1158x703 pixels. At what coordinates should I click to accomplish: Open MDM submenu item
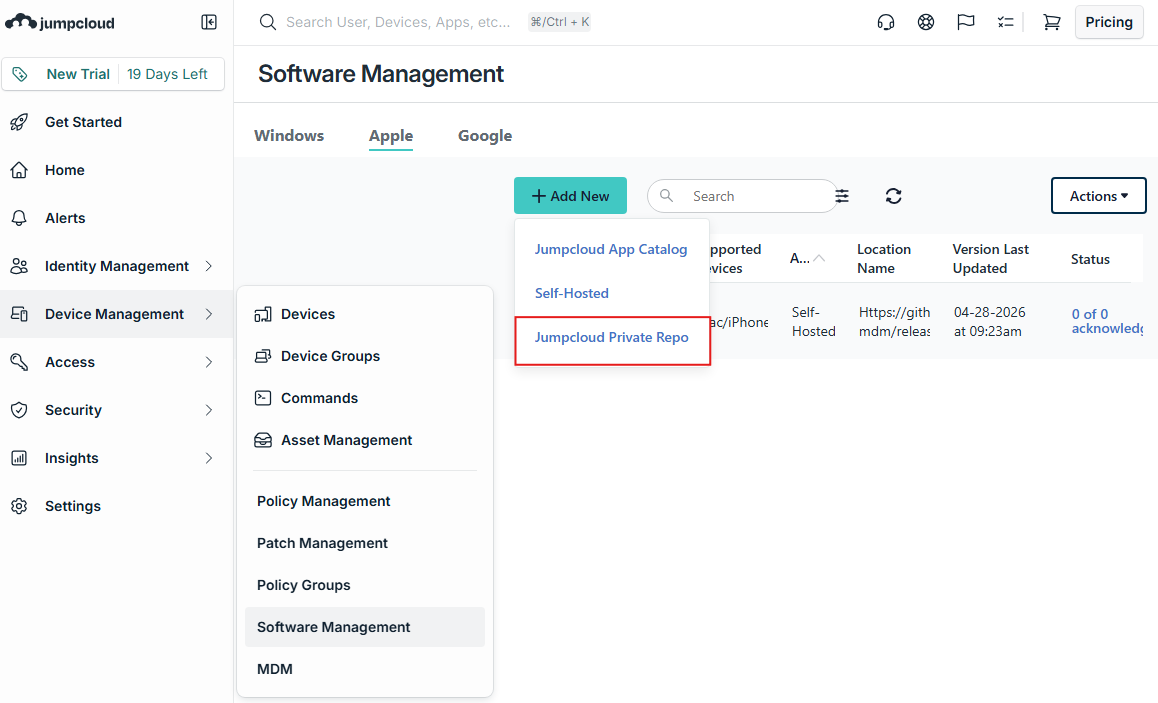[275, 669]
